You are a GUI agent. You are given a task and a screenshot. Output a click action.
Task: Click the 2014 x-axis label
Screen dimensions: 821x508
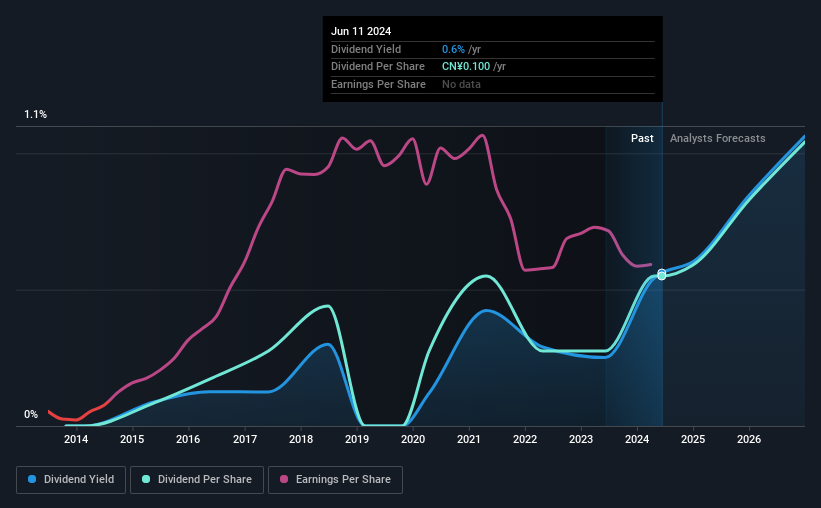76,439
